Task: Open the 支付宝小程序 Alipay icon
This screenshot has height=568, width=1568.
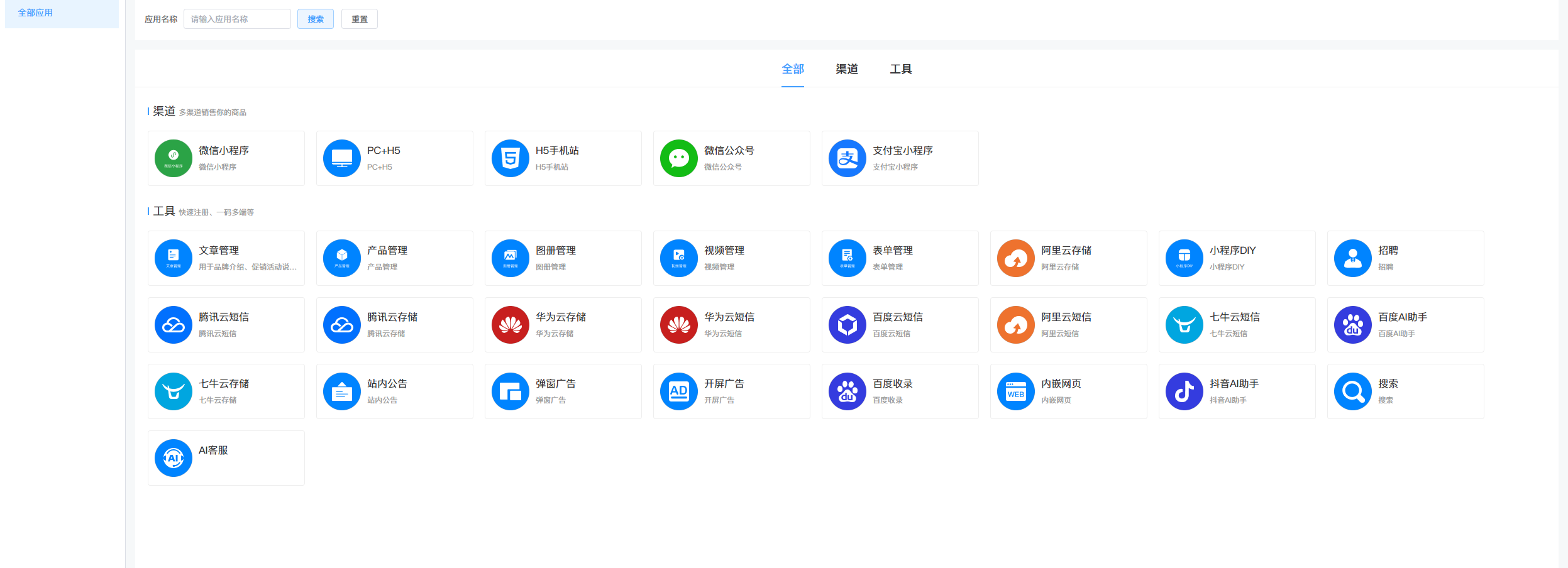Action: (x=847, y=158)
